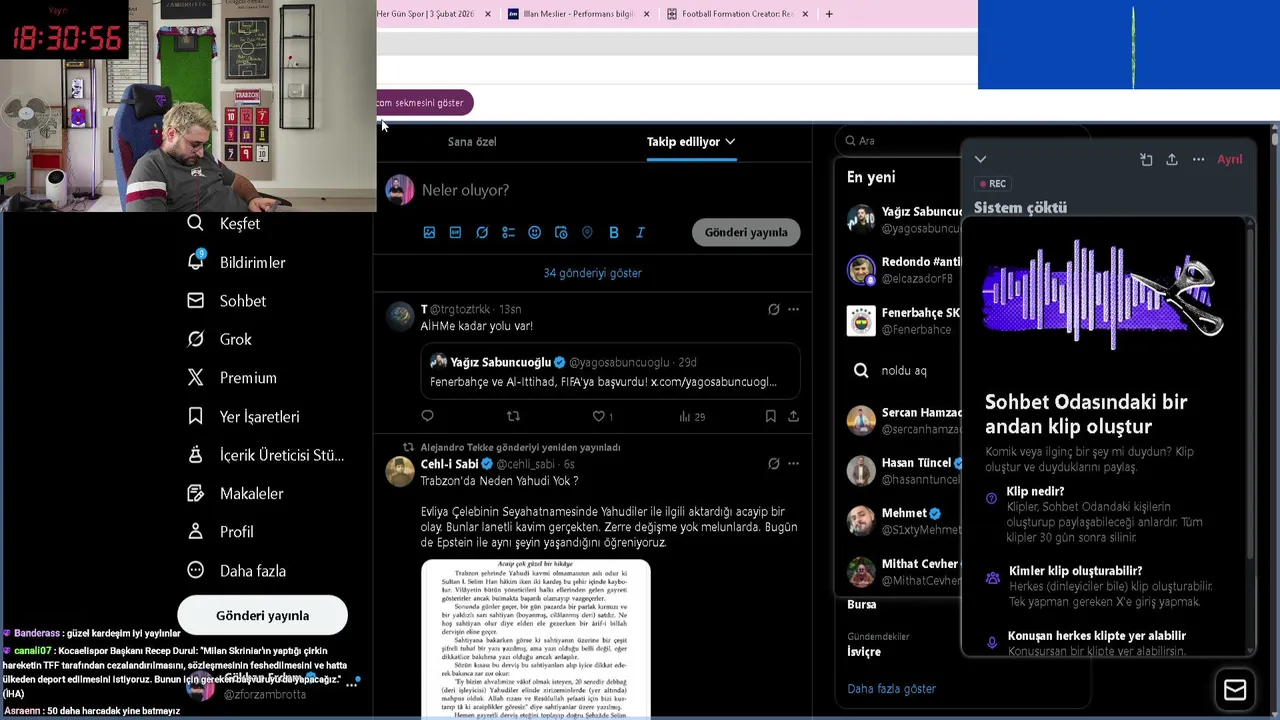Share the trgtoztrkk post
Screen dimensions: 1280x720
pos(793,416)
